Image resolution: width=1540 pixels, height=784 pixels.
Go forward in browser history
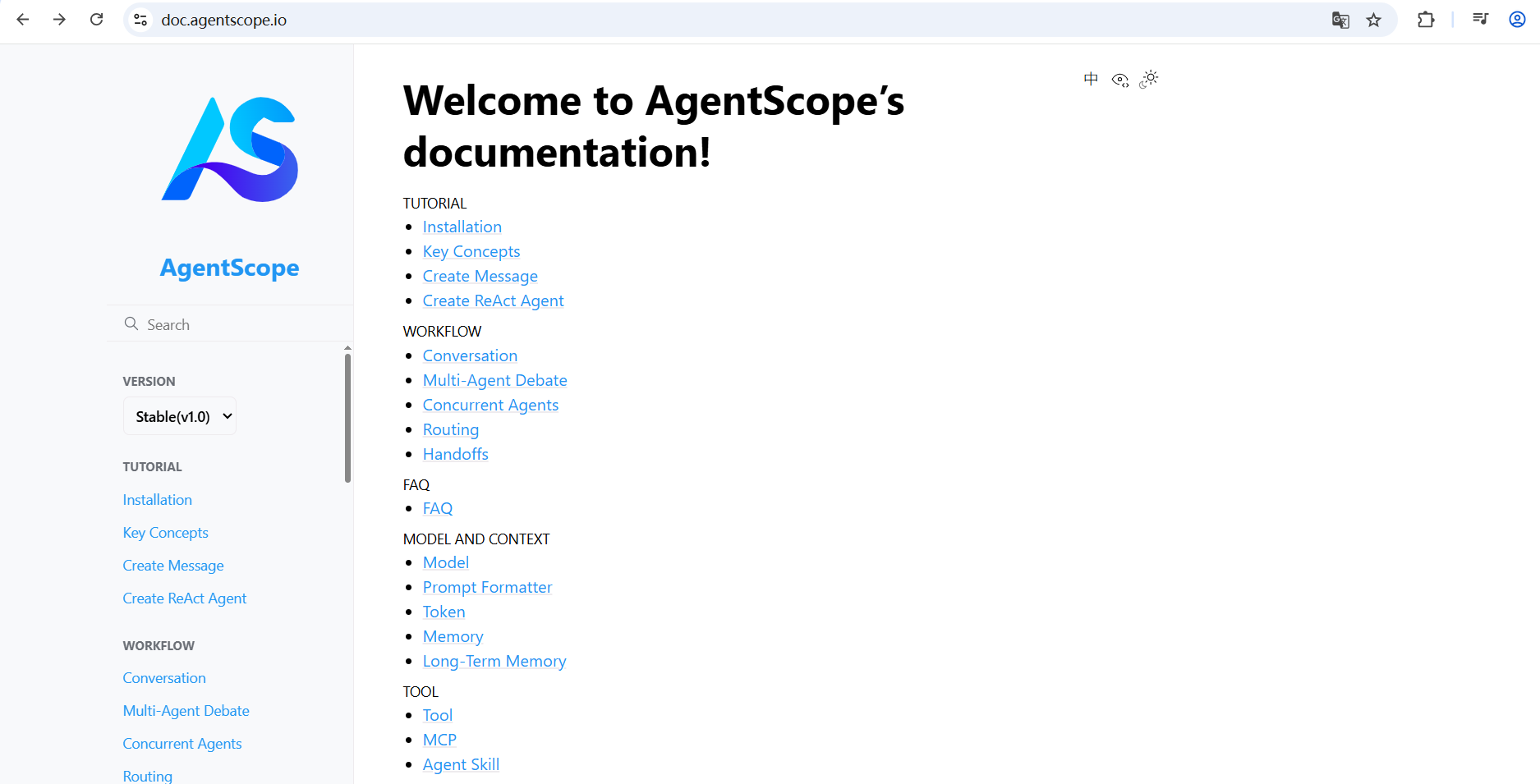[59, 20]
